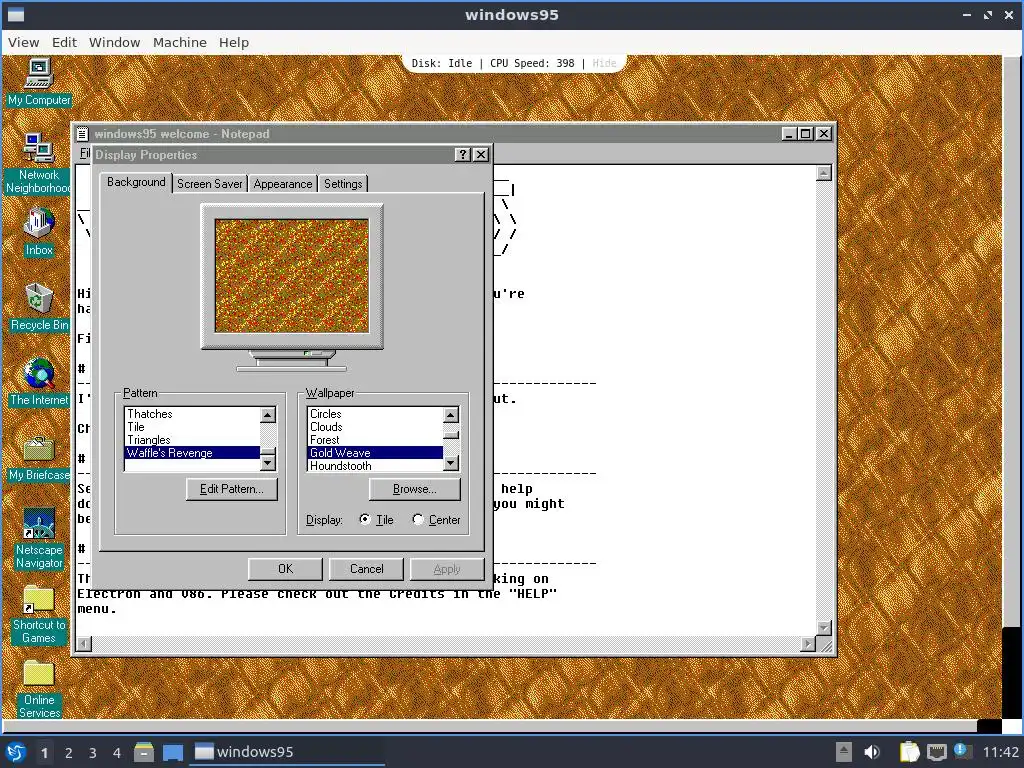Click Hide in the emulator status overlay

click(604, 63)
